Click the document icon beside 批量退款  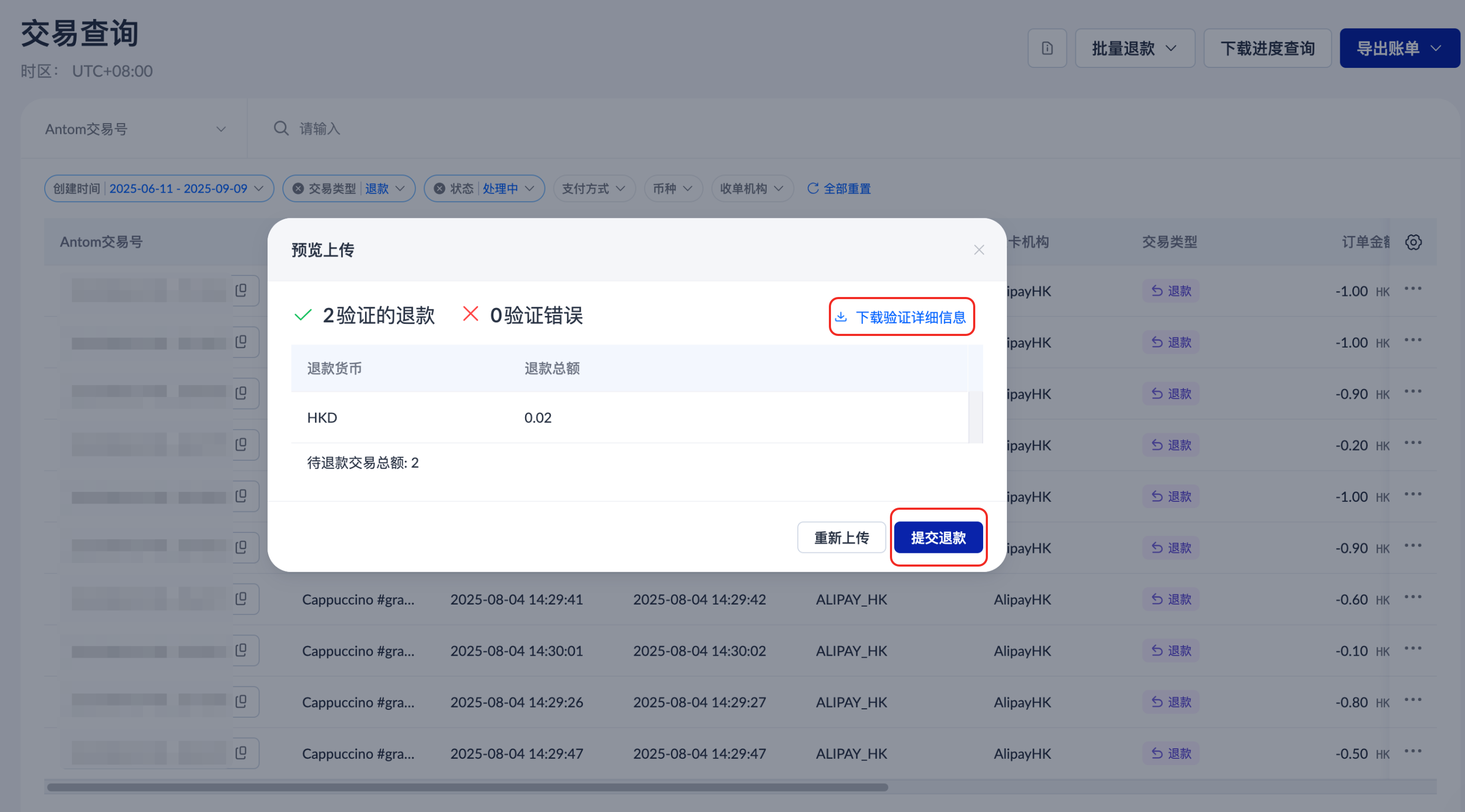coord(1046,48)
